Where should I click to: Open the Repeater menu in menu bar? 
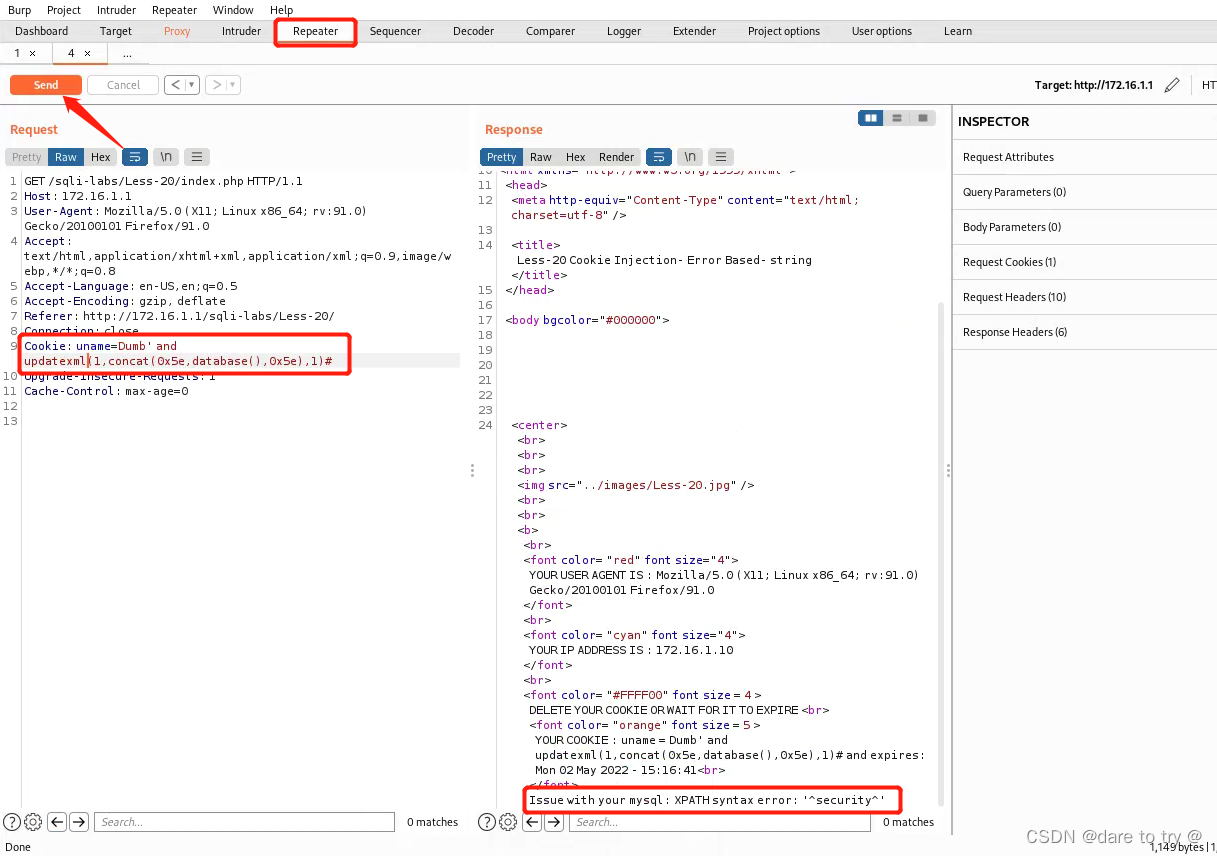174,10
